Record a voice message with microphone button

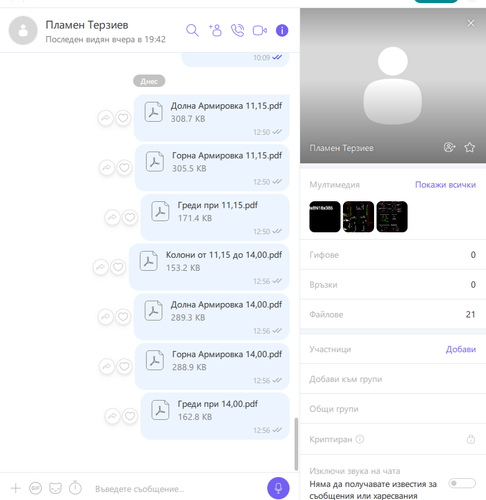pyautogui.click(x=278, y=488)
